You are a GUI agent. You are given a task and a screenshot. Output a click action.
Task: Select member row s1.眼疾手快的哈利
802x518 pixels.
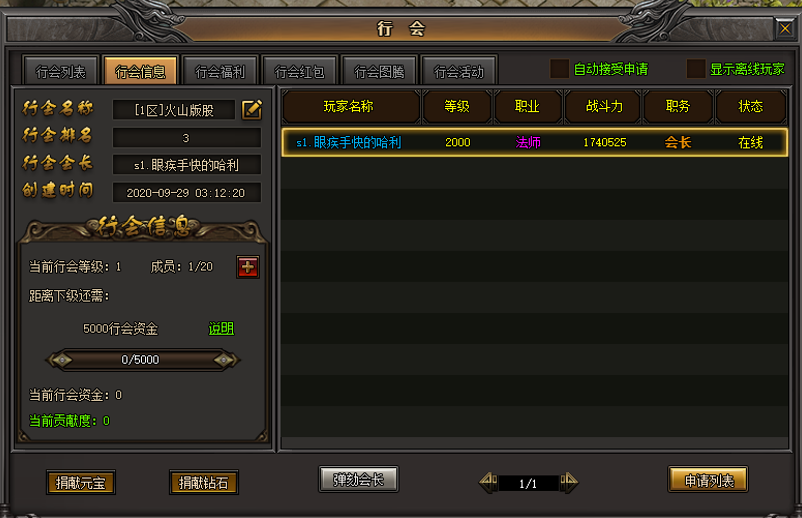tap(534, 143)
